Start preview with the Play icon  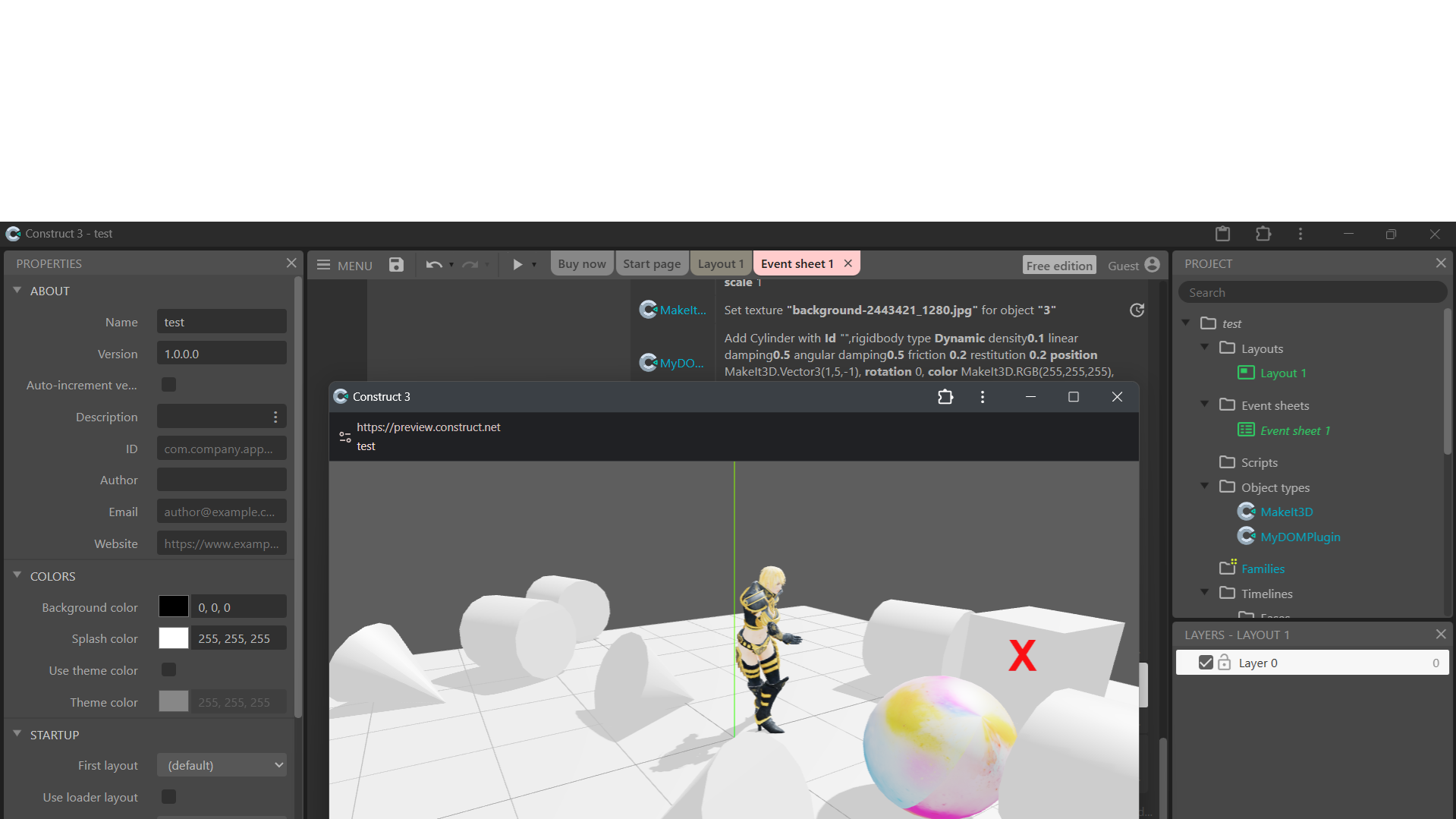coord(517,264)
